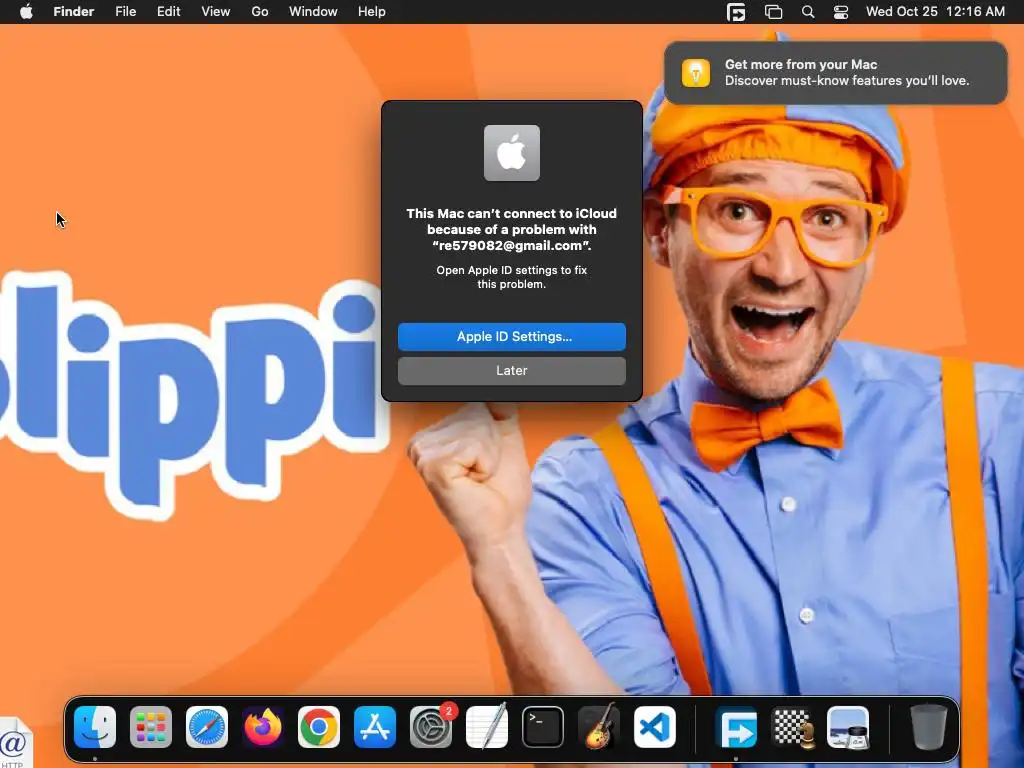Click 'Open Apple ID settings to fix this problem' text
The height and width of the screenshot is (768, 1024).
click(x=512, y=277)
